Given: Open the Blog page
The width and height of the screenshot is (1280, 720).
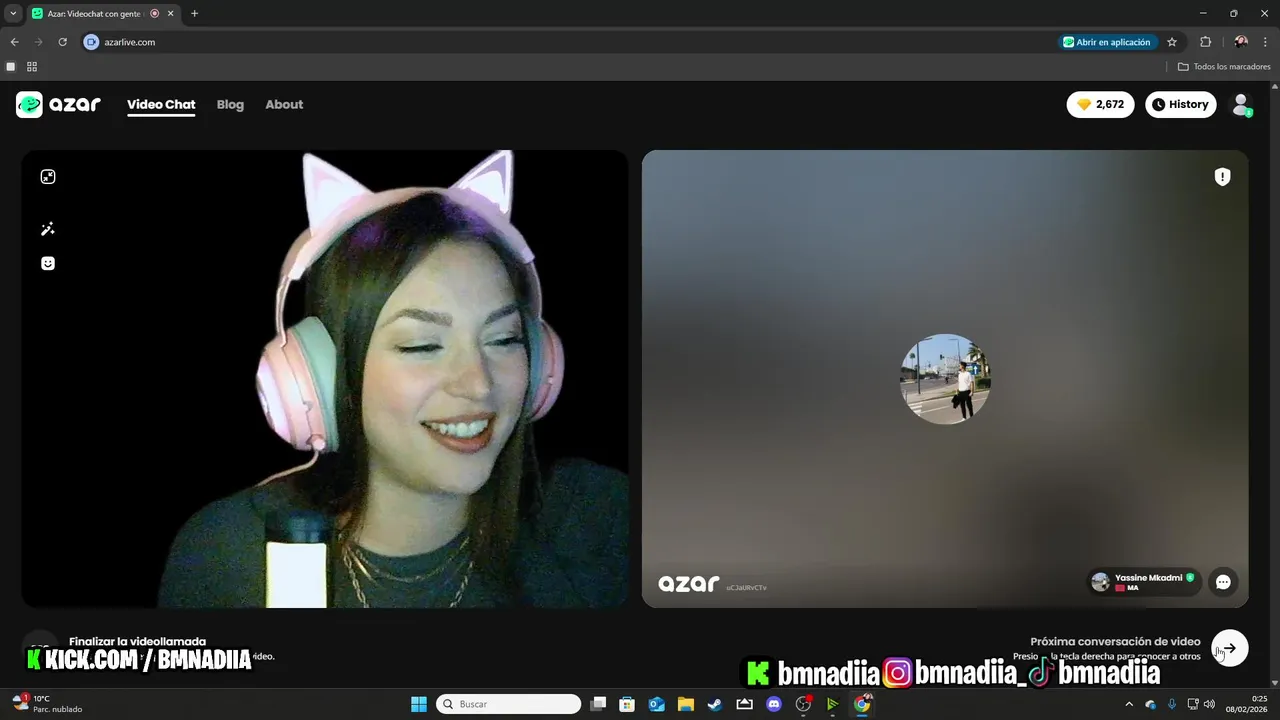Looking at the screenshot, I should point(230,104).
